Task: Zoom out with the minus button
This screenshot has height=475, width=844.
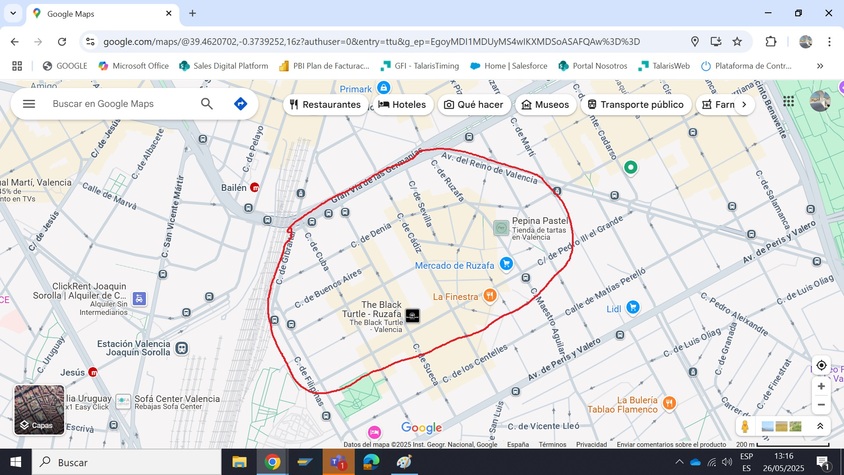Action: click(821, 405)
